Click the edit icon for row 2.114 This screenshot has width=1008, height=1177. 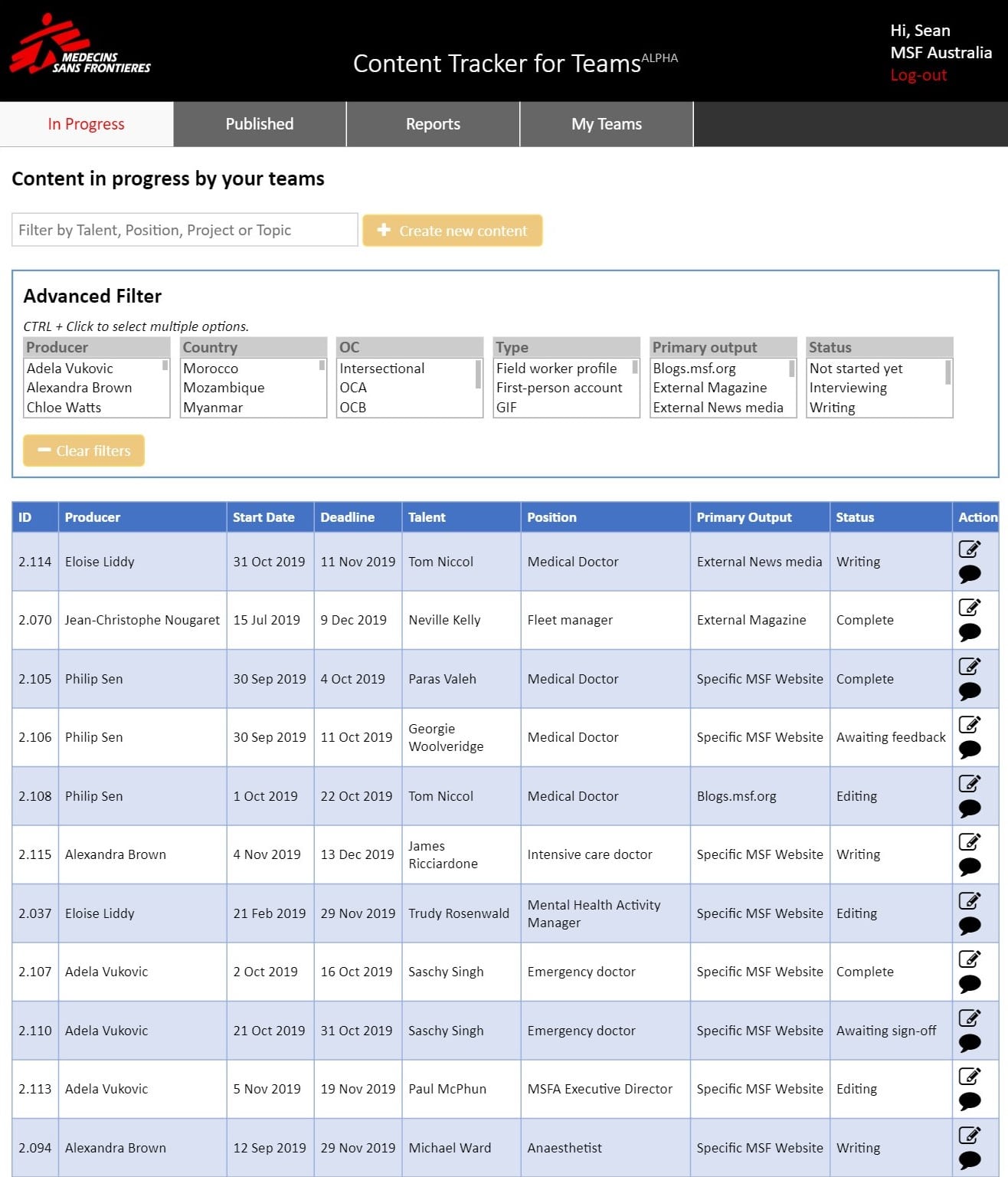click(969, 549)
